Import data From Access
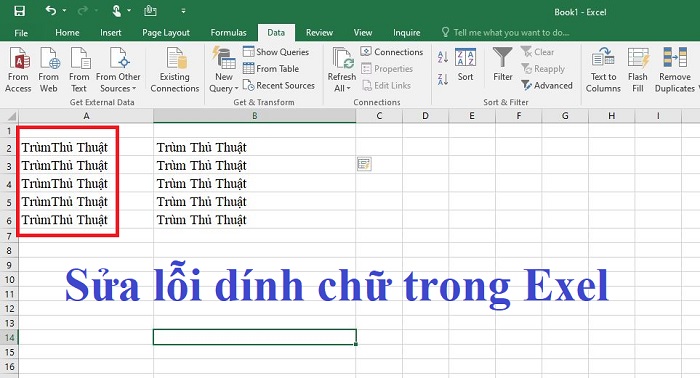Screen dimensions: 700x378 18,70
